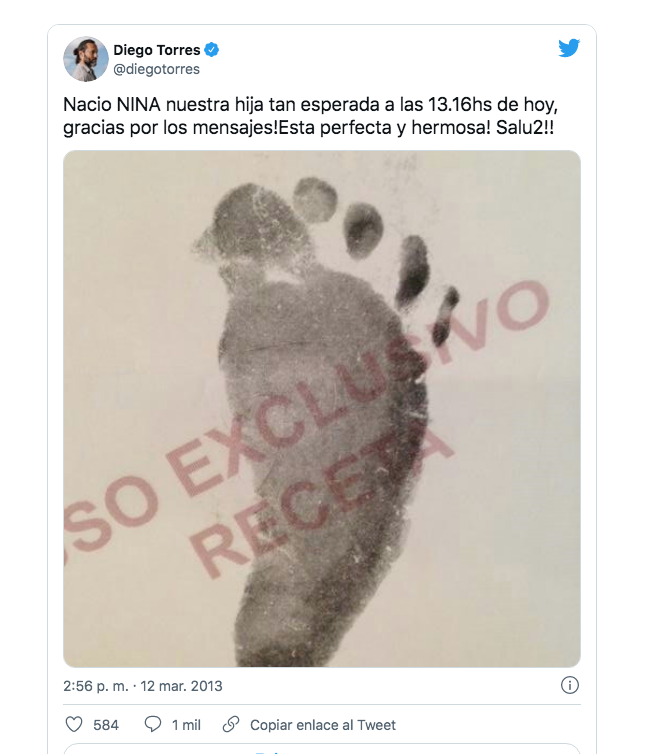Open the baby footprint photo
The width and height of the screenshot is (652, 754).
pyautogui.click(x=322, y=408)
